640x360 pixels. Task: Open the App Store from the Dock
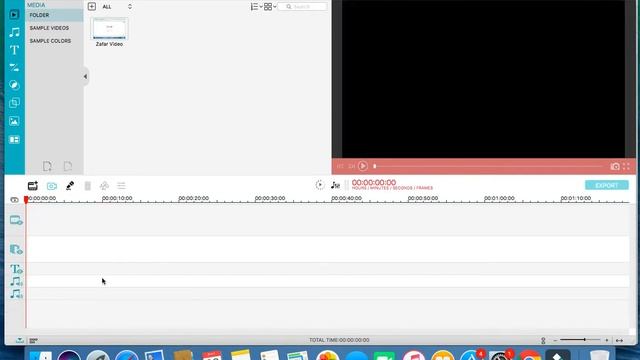coord(472,355)
